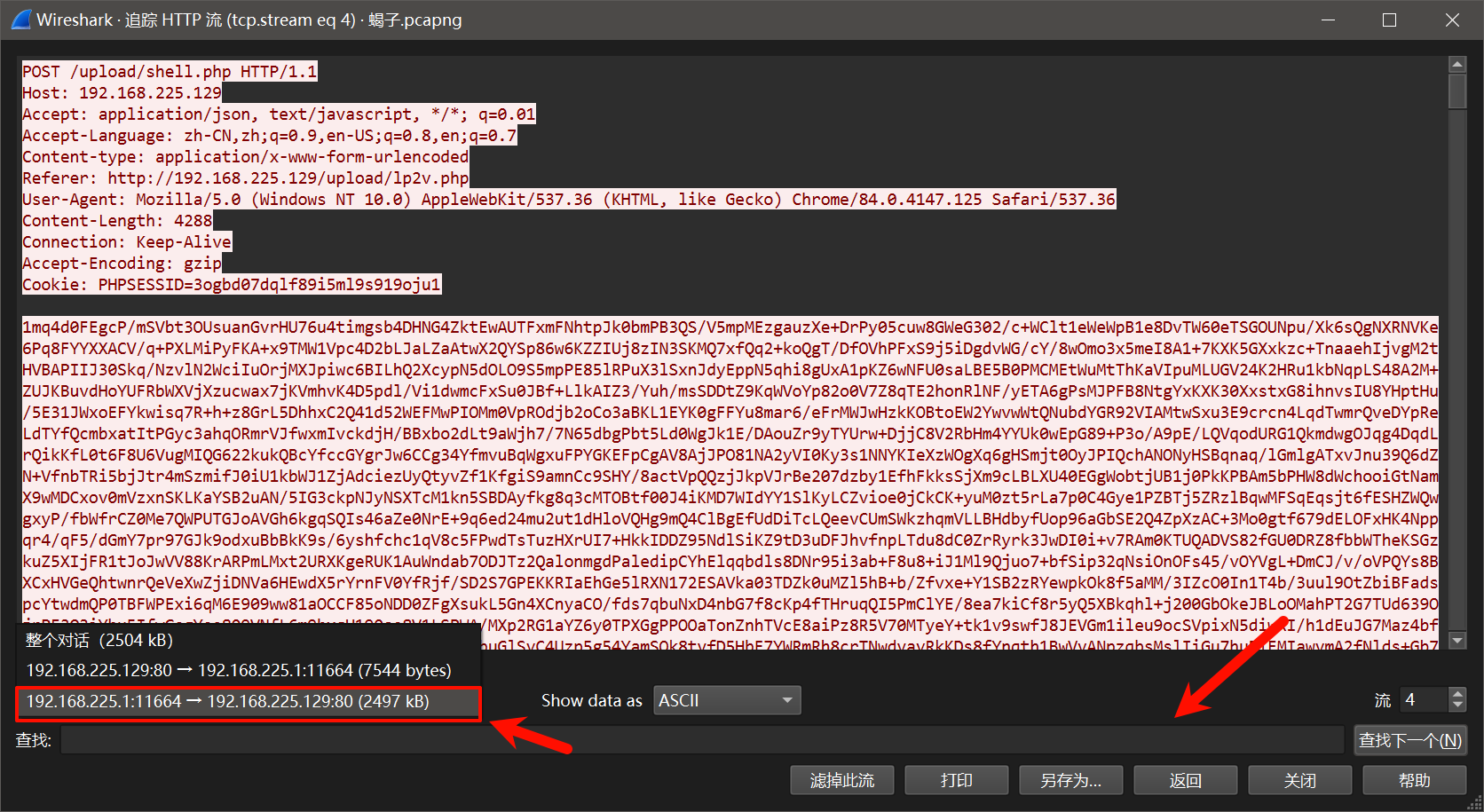Screen dimensions: 1484x812
Task: Click the vertical scrollbar thumb
Action: (1456, 91)
